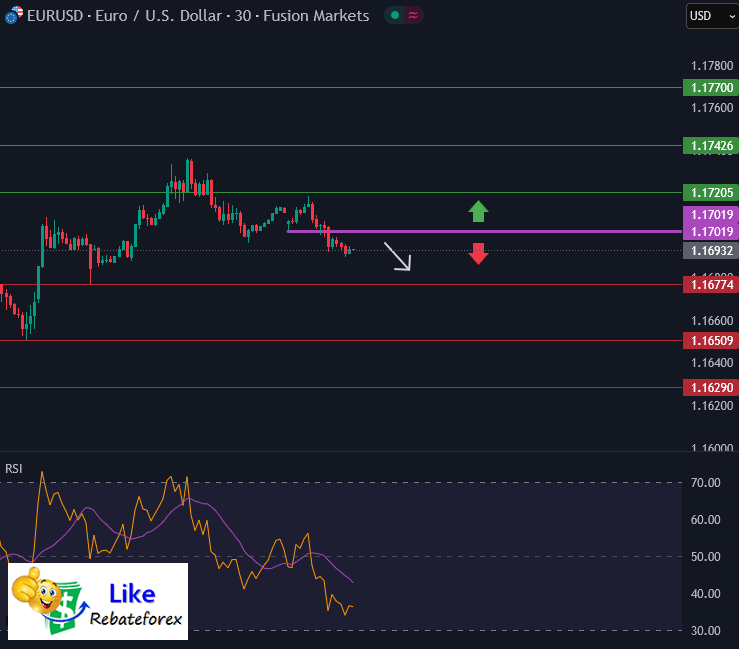Viewport: 739px width, 649px height.
Task: Click the RSI indicator label
Action: (x=14, y=468)
